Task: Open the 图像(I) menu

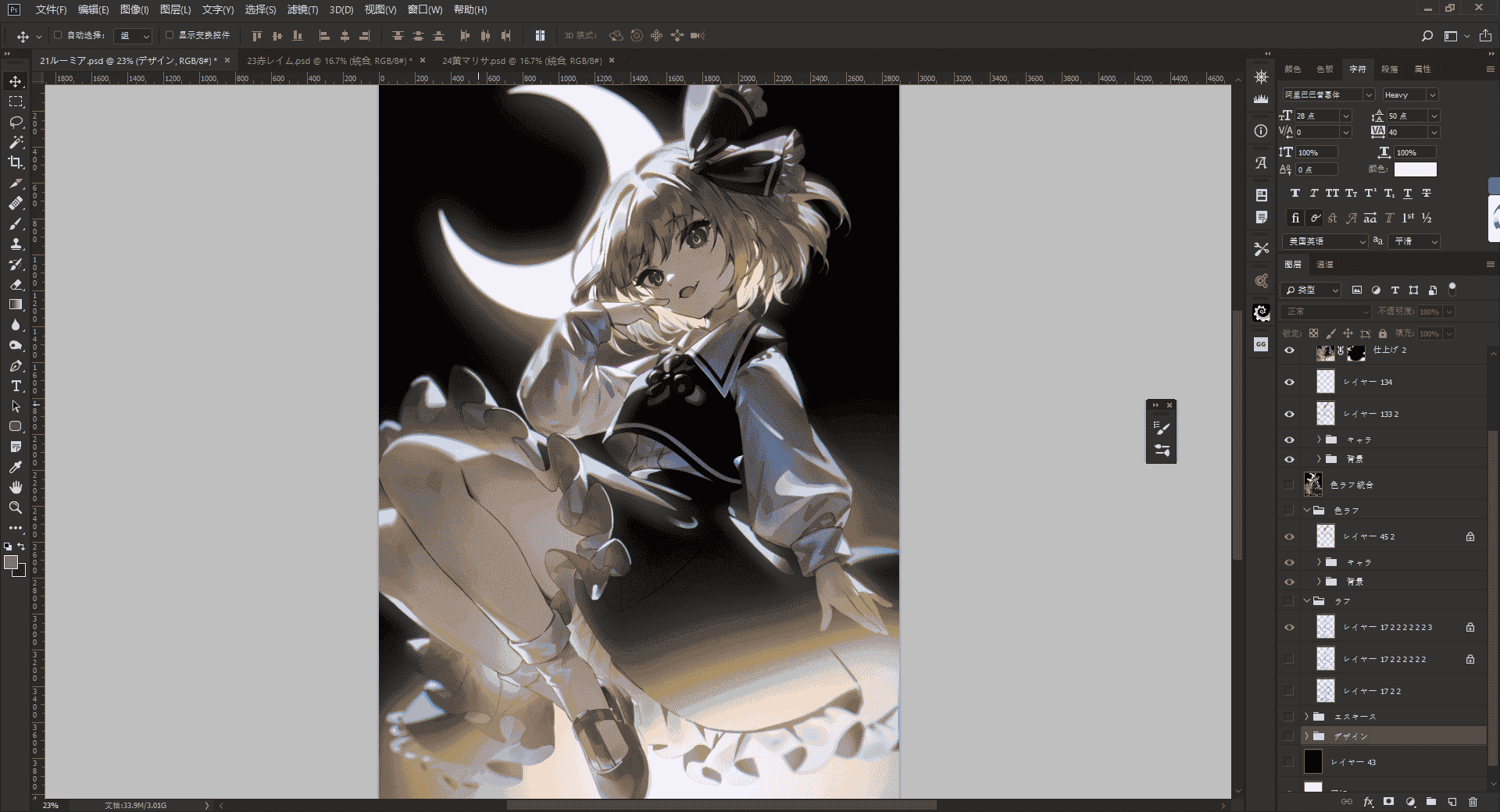Action: (x=134, y=10)
